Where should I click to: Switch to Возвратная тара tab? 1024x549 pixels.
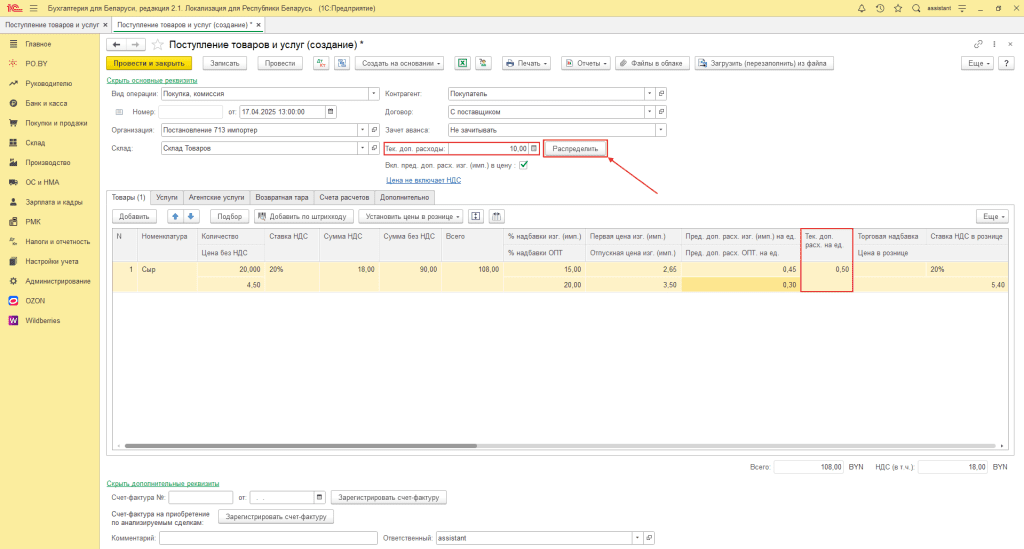pos(281,197)
